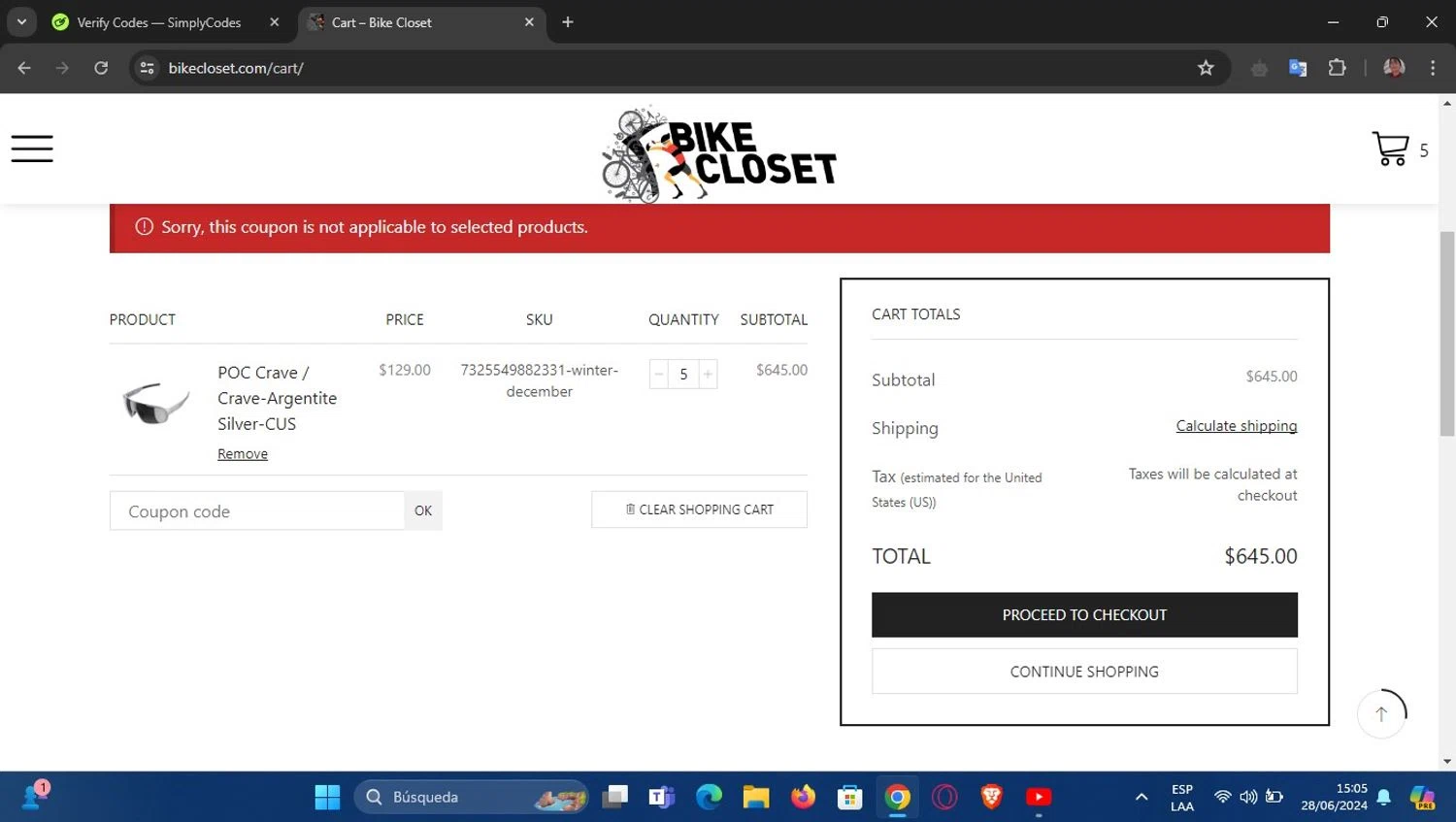This screenshot has width=1456, height=822.
Task: Apply coupon with the OK button
Action: click(423, 510)
